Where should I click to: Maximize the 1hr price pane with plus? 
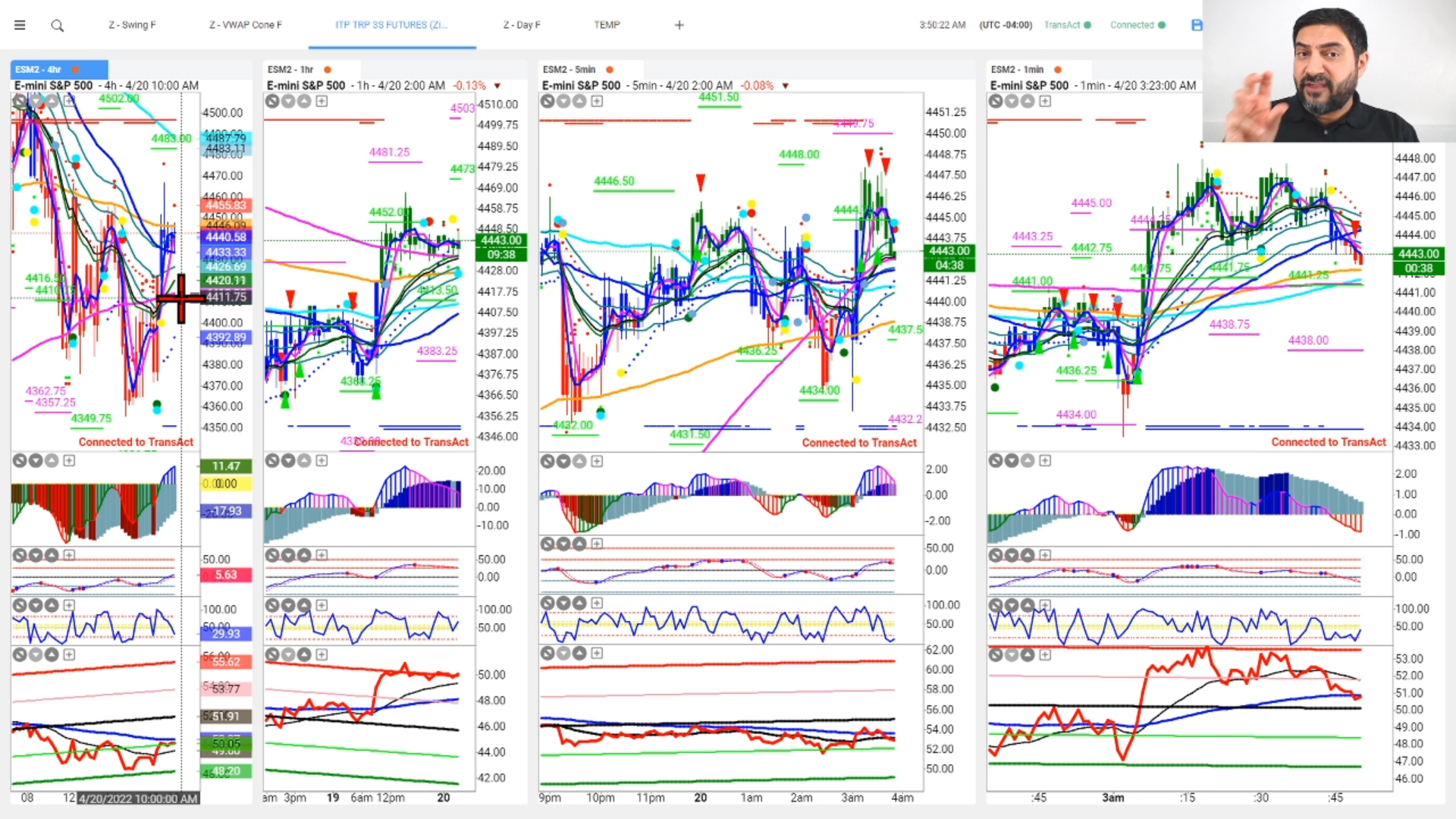coord(322,101)
